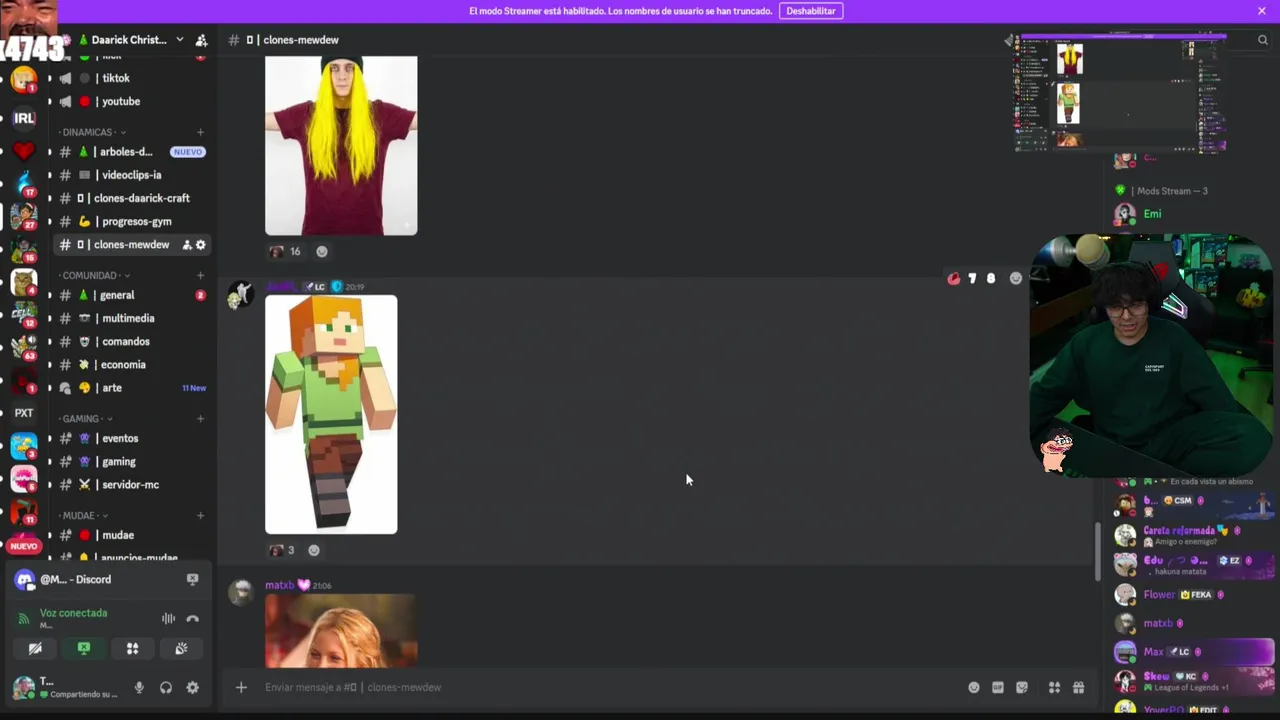Viewport: 1280px width, 720px height.
Task: Open the Minecraft Alex image
Action: [x=331, y=414]
